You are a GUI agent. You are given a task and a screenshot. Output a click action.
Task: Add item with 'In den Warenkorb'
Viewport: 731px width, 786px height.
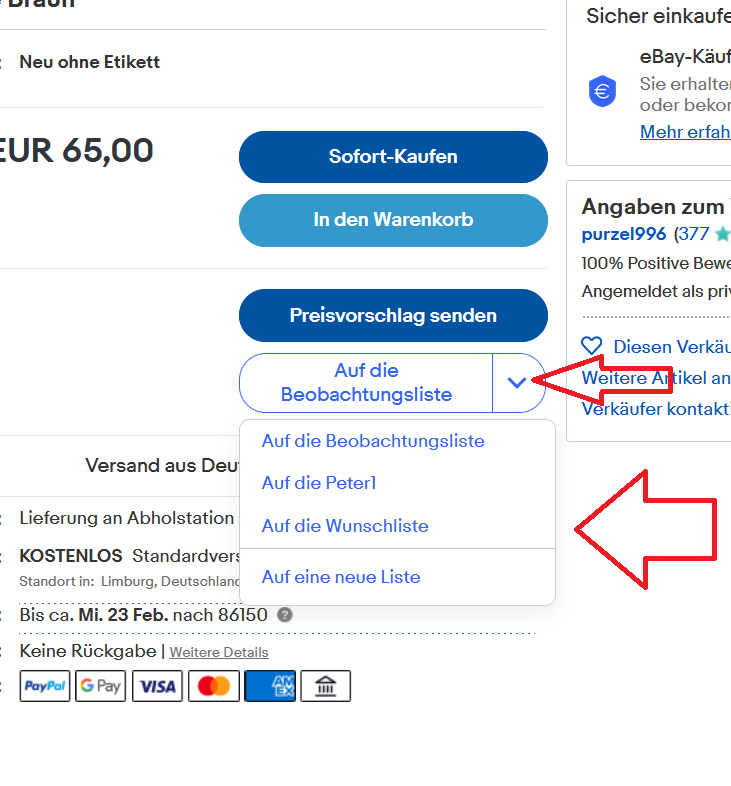pyautogui.click(x=393, y=220)
